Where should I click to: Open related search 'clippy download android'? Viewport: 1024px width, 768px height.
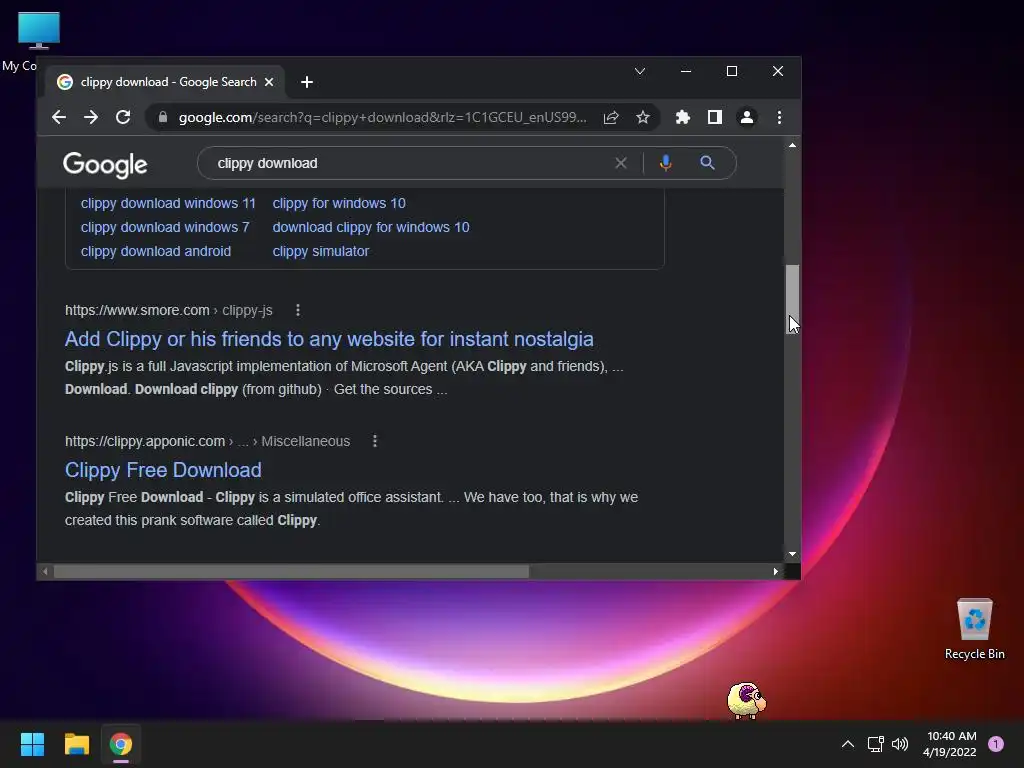156,251
